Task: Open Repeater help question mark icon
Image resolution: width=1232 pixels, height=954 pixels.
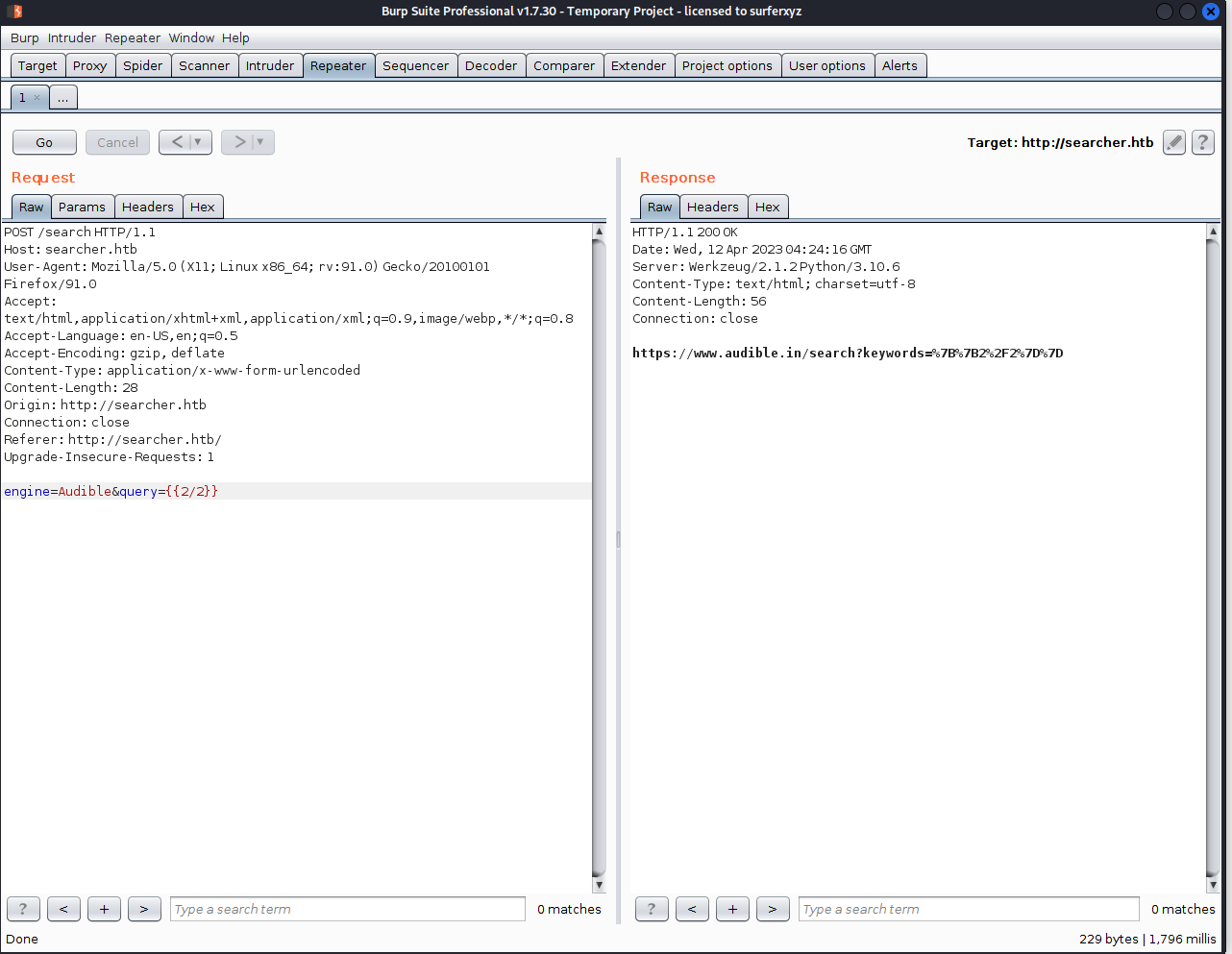Action: tap(1202, 142)
